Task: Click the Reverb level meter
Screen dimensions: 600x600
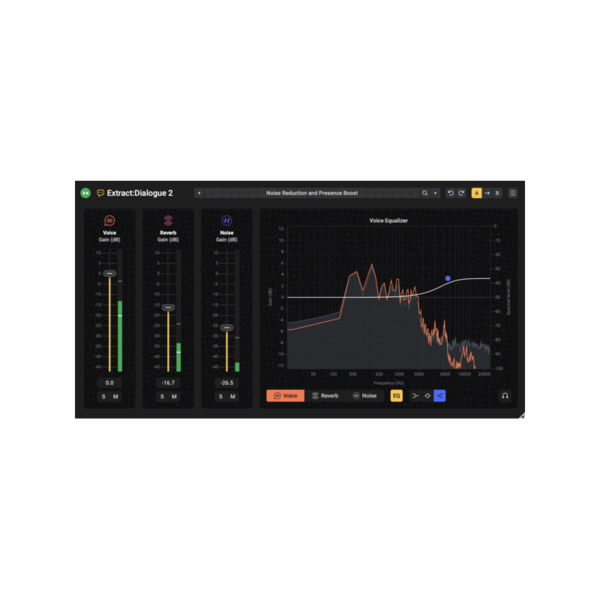Action: tap(178, 311)
